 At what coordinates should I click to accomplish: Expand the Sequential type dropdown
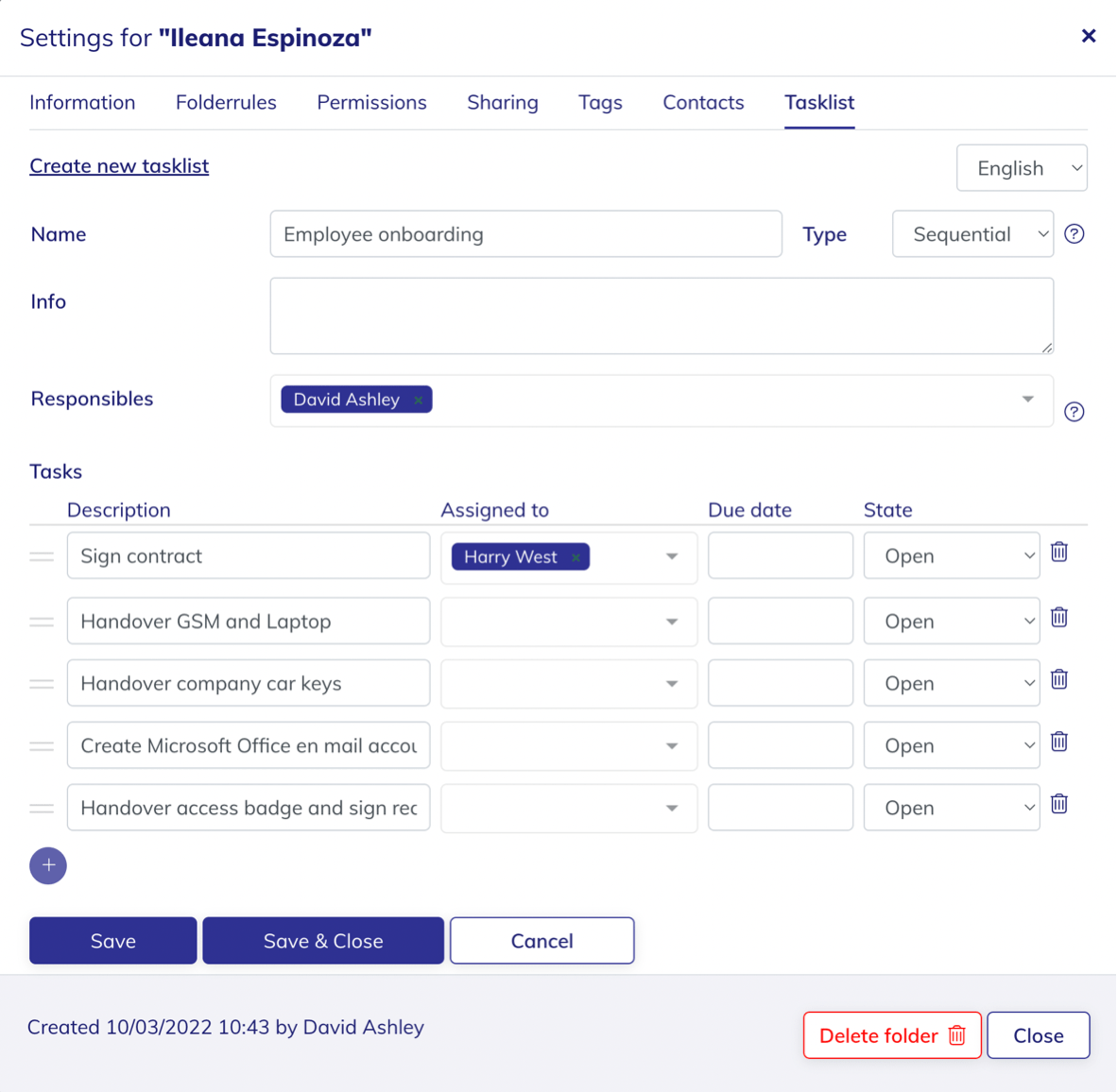point(972,234)
